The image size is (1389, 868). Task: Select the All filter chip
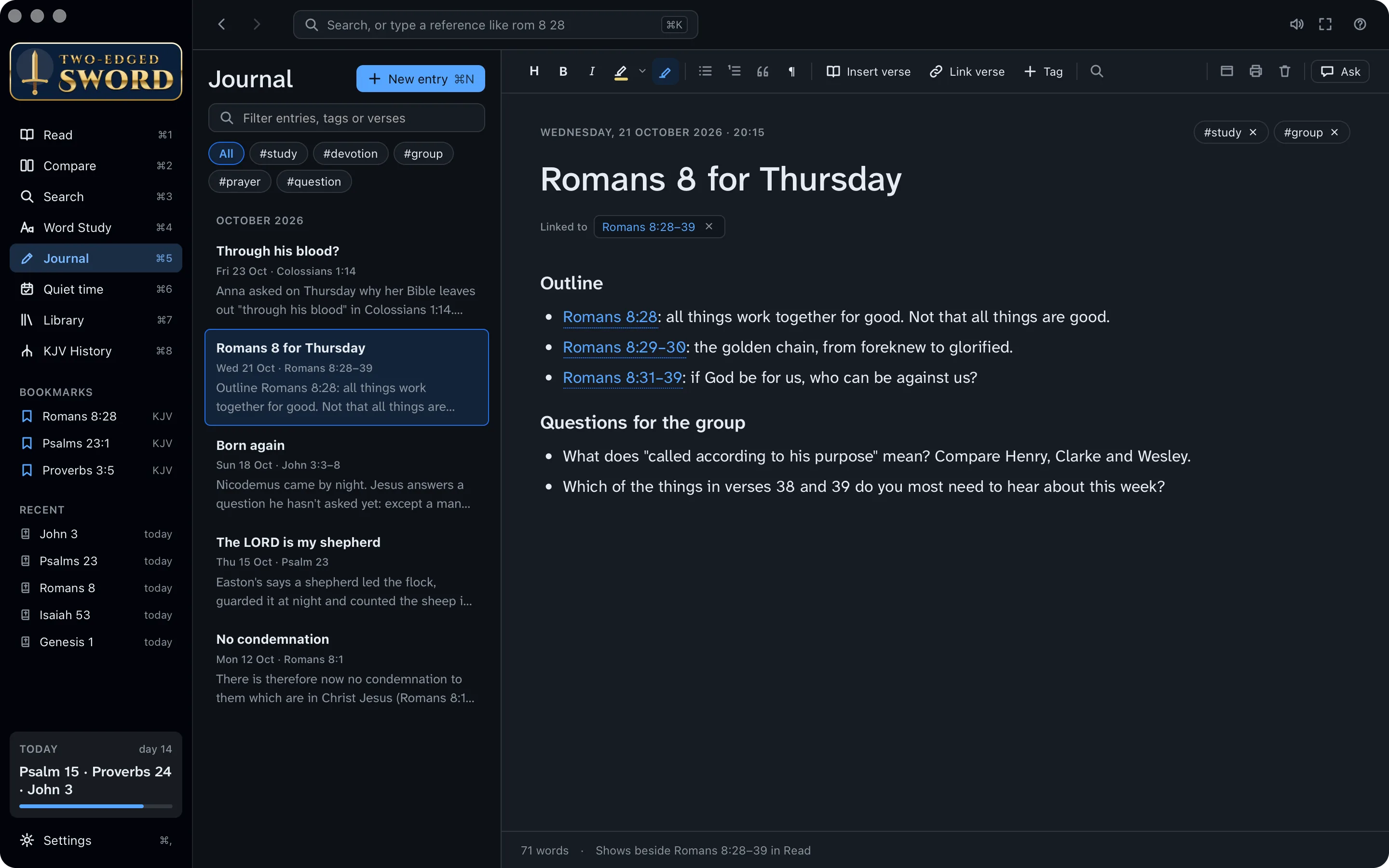click(x=226, y=153)
